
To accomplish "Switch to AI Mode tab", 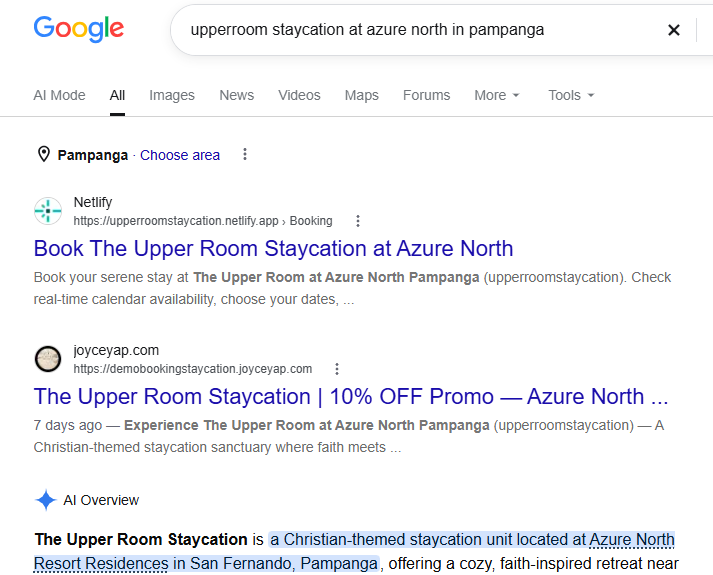I will pos(59,95).
